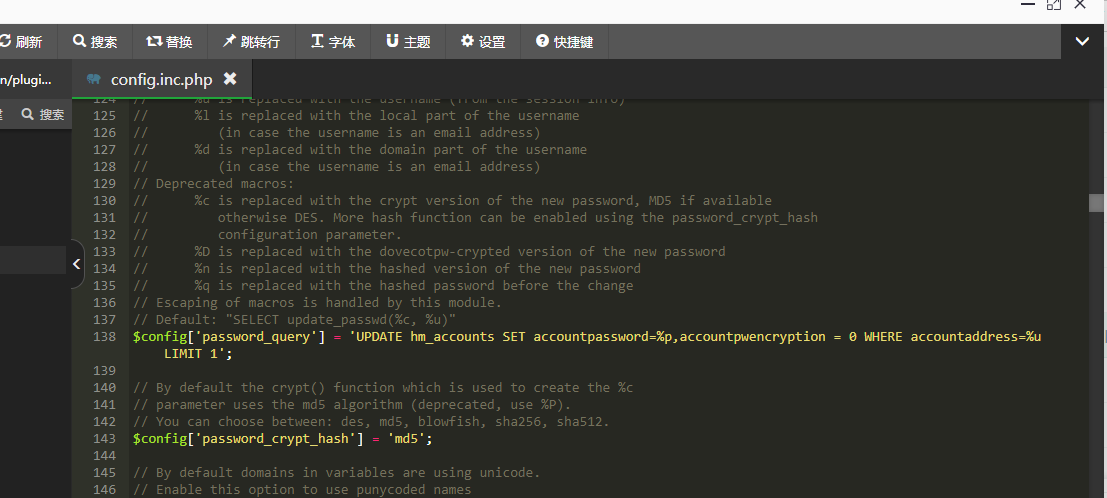1107x498 pixels.
Task: Minimize the editor window
Action: tap(1027, 4)
